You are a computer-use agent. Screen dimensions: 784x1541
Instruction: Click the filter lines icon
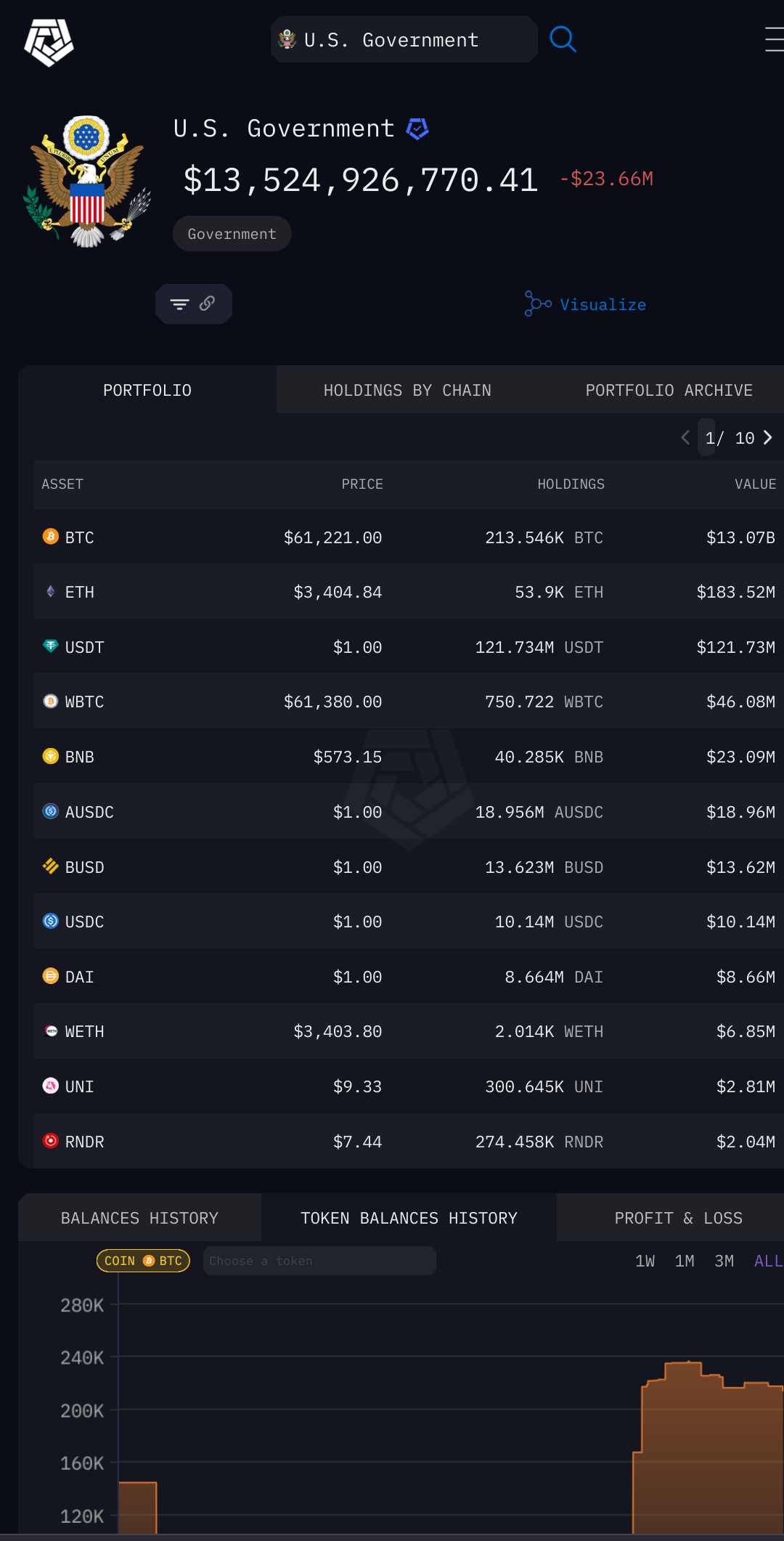(x=179, y=304)
